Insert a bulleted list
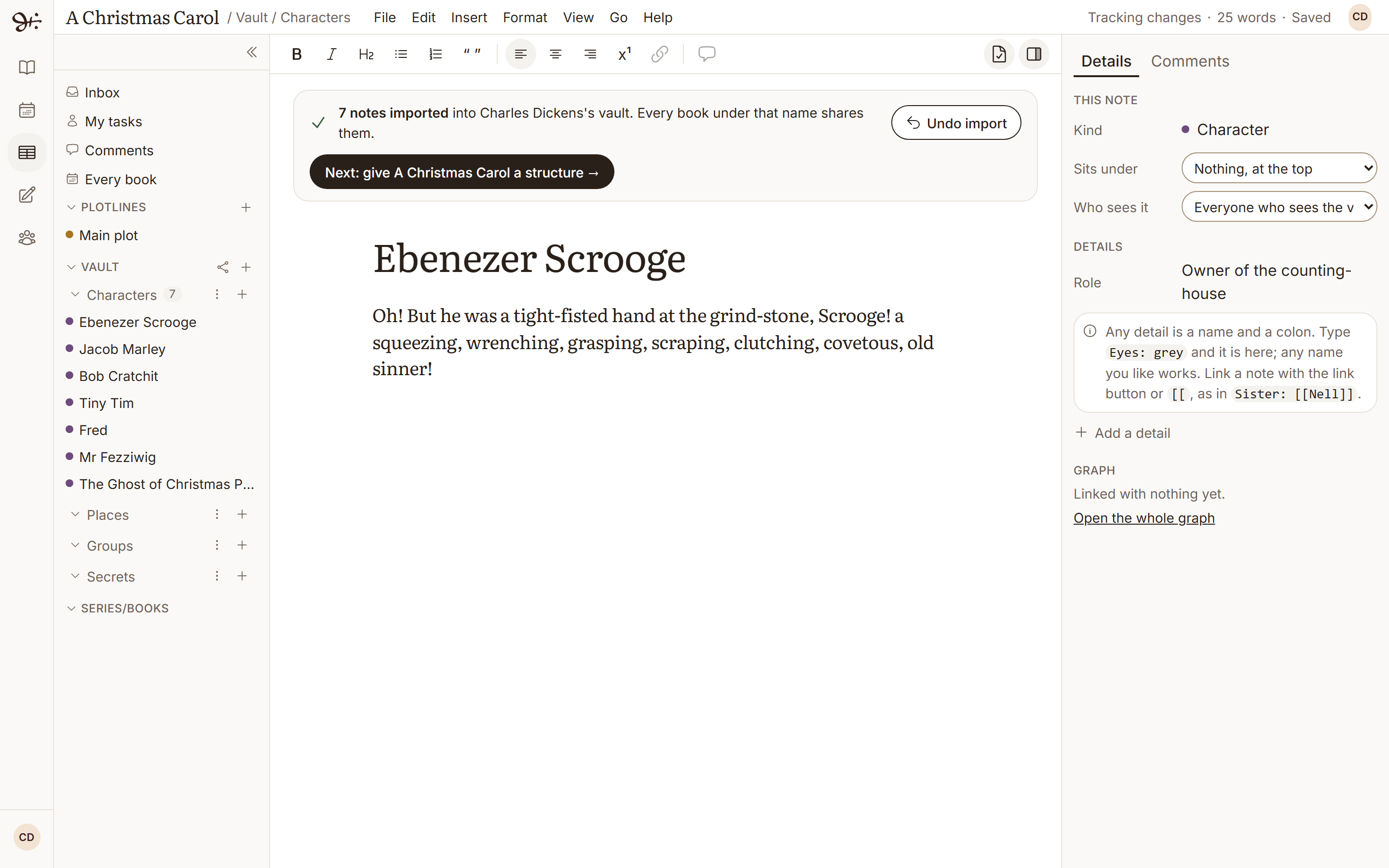 point(401,54)
